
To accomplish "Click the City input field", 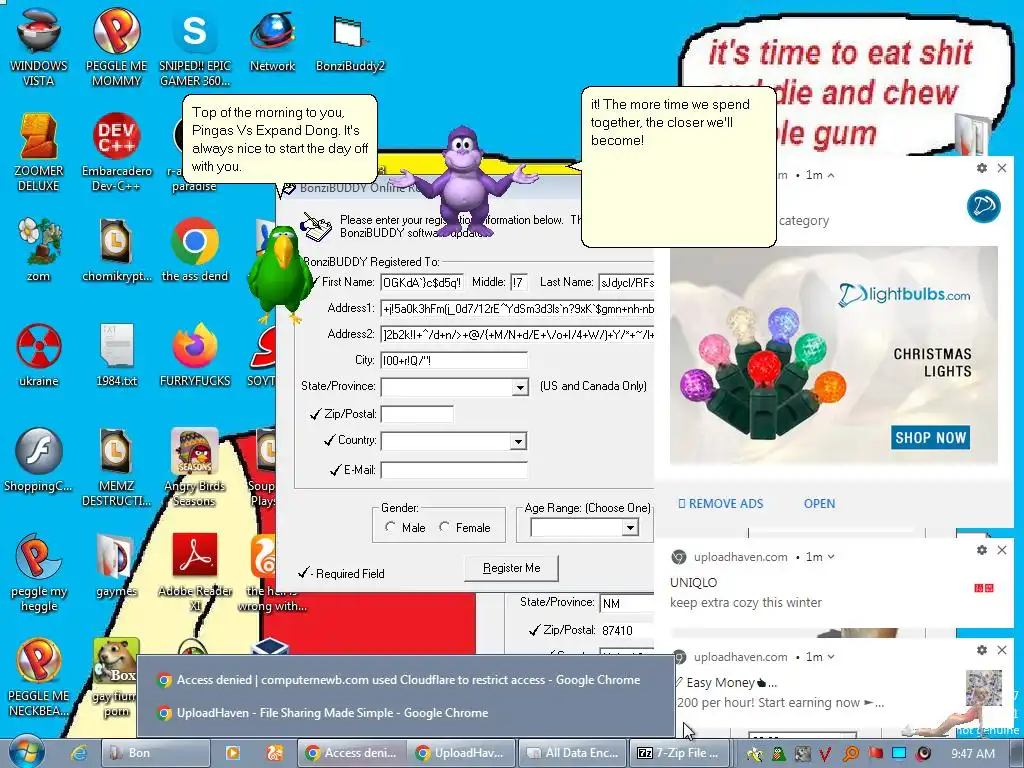I will (x=454, y=360).
